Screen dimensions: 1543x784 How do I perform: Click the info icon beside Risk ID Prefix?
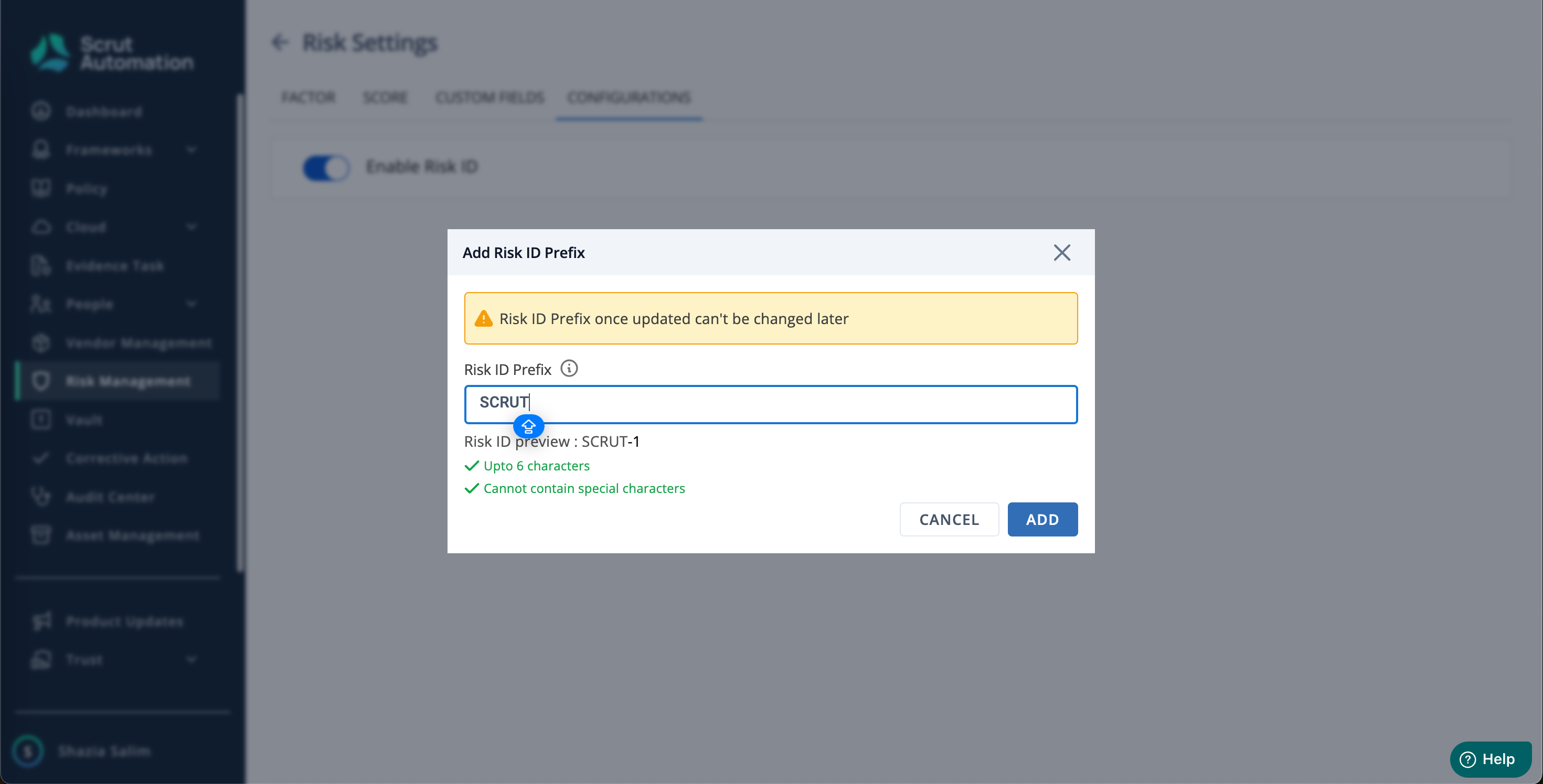568,368
